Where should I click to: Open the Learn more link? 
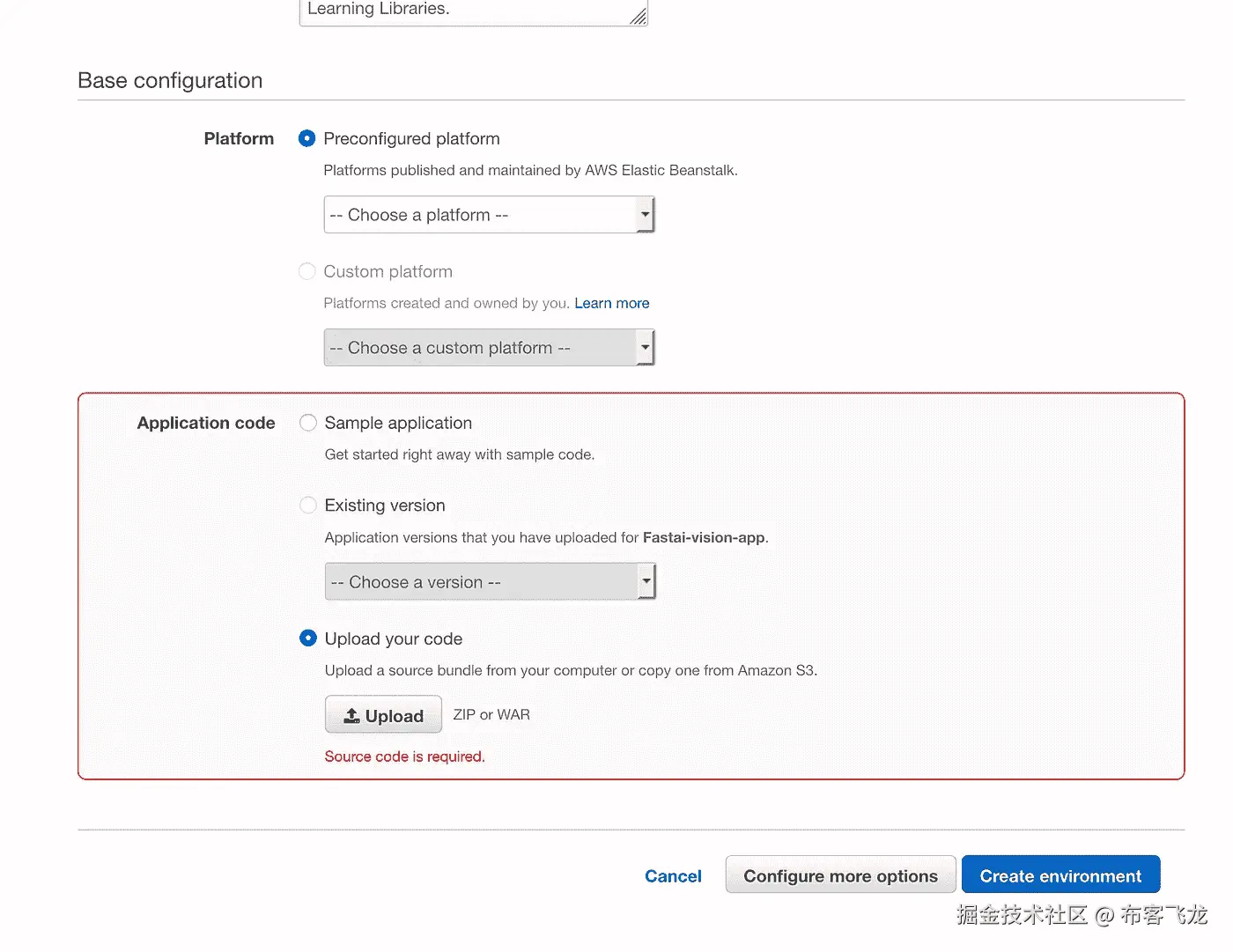[612, 303]
